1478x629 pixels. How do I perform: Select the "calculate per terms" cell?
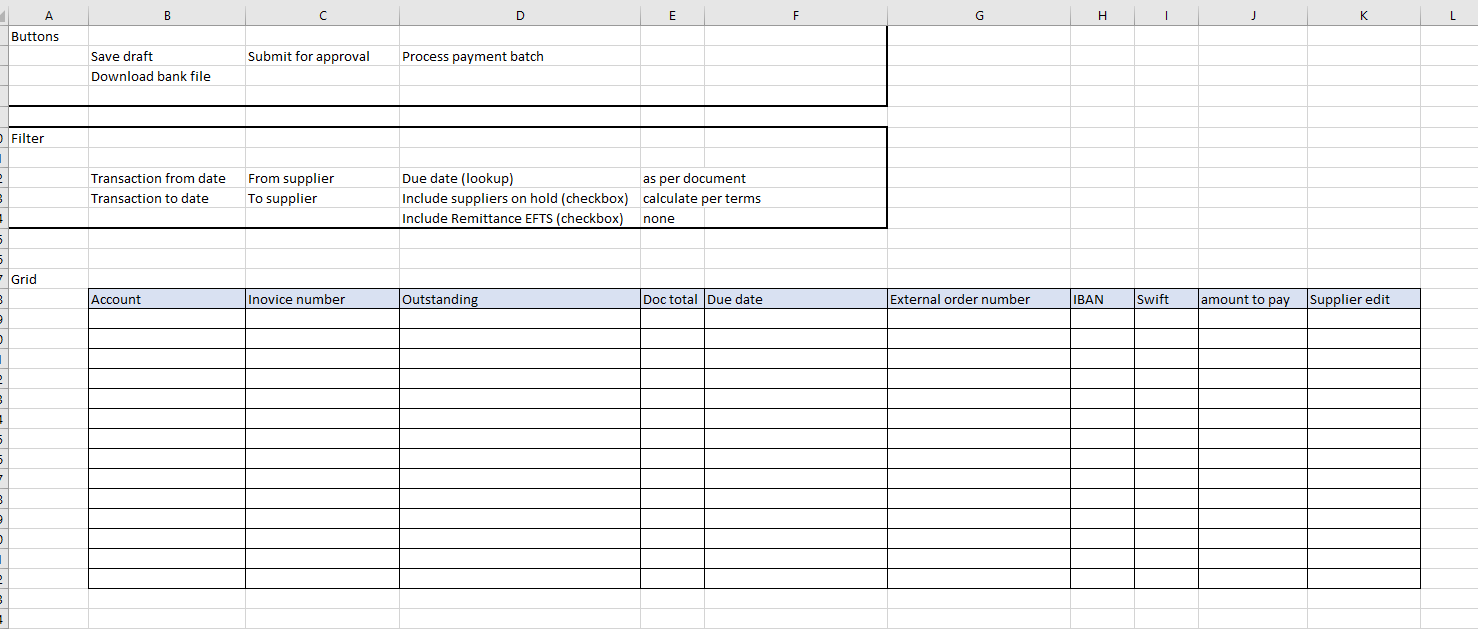pos(702,199)
